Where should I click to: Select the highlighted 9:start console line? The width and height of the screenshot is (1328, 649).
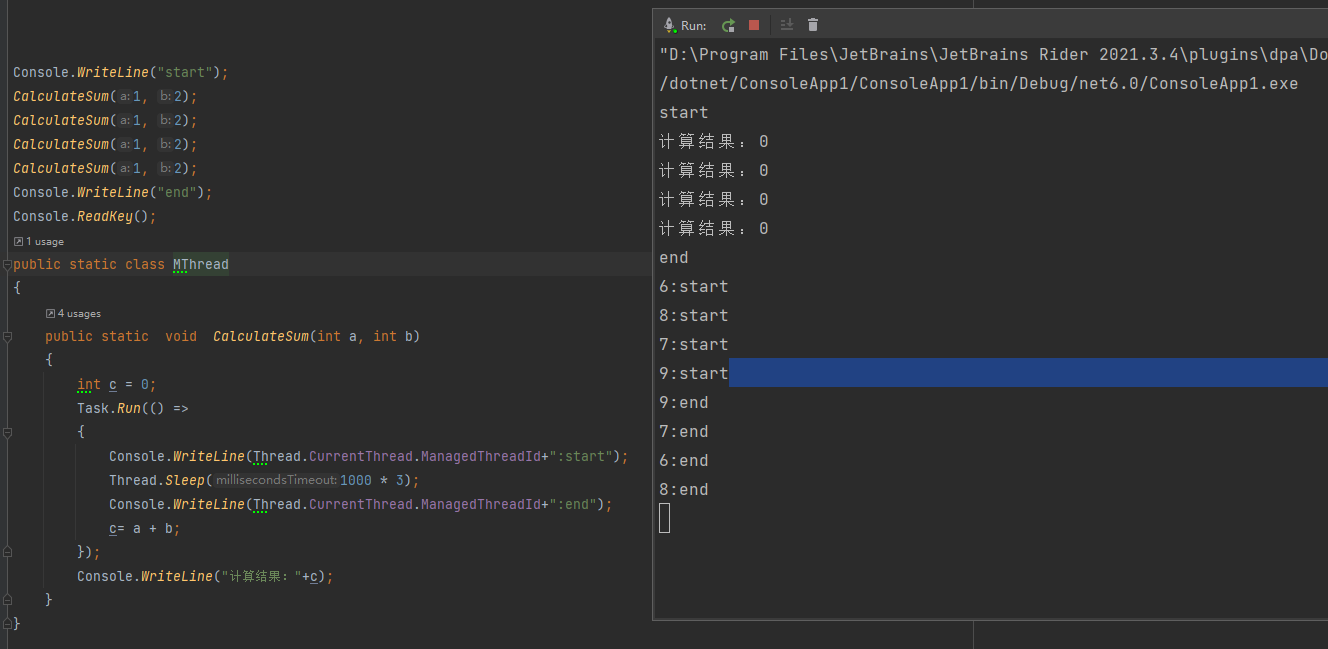click(693, 372)
